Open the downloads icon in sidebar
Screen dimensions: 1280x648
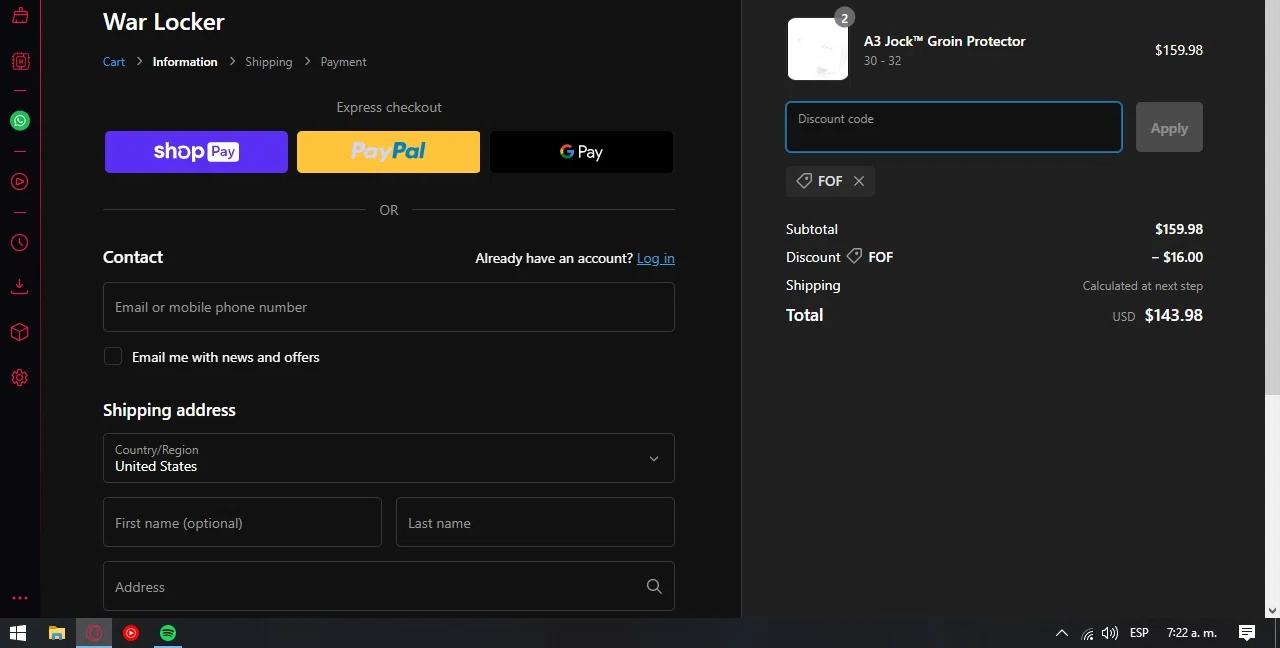pos(20,287)
